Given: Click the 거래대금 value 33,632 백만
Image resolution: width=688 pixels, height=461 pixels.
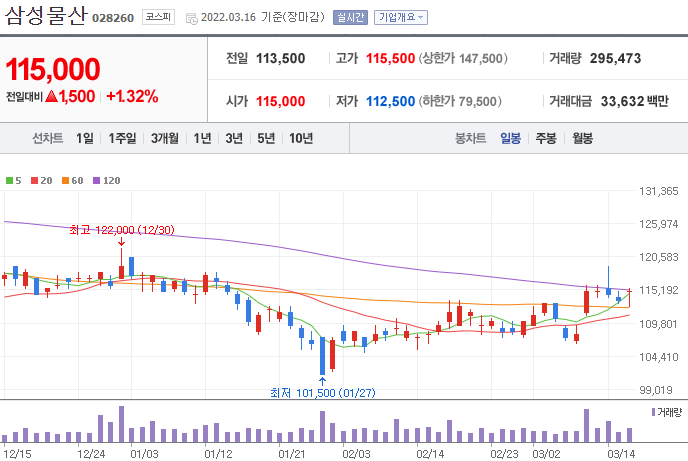Looking at the screenshot, I should pyautogui.click(x=634, y=101).
